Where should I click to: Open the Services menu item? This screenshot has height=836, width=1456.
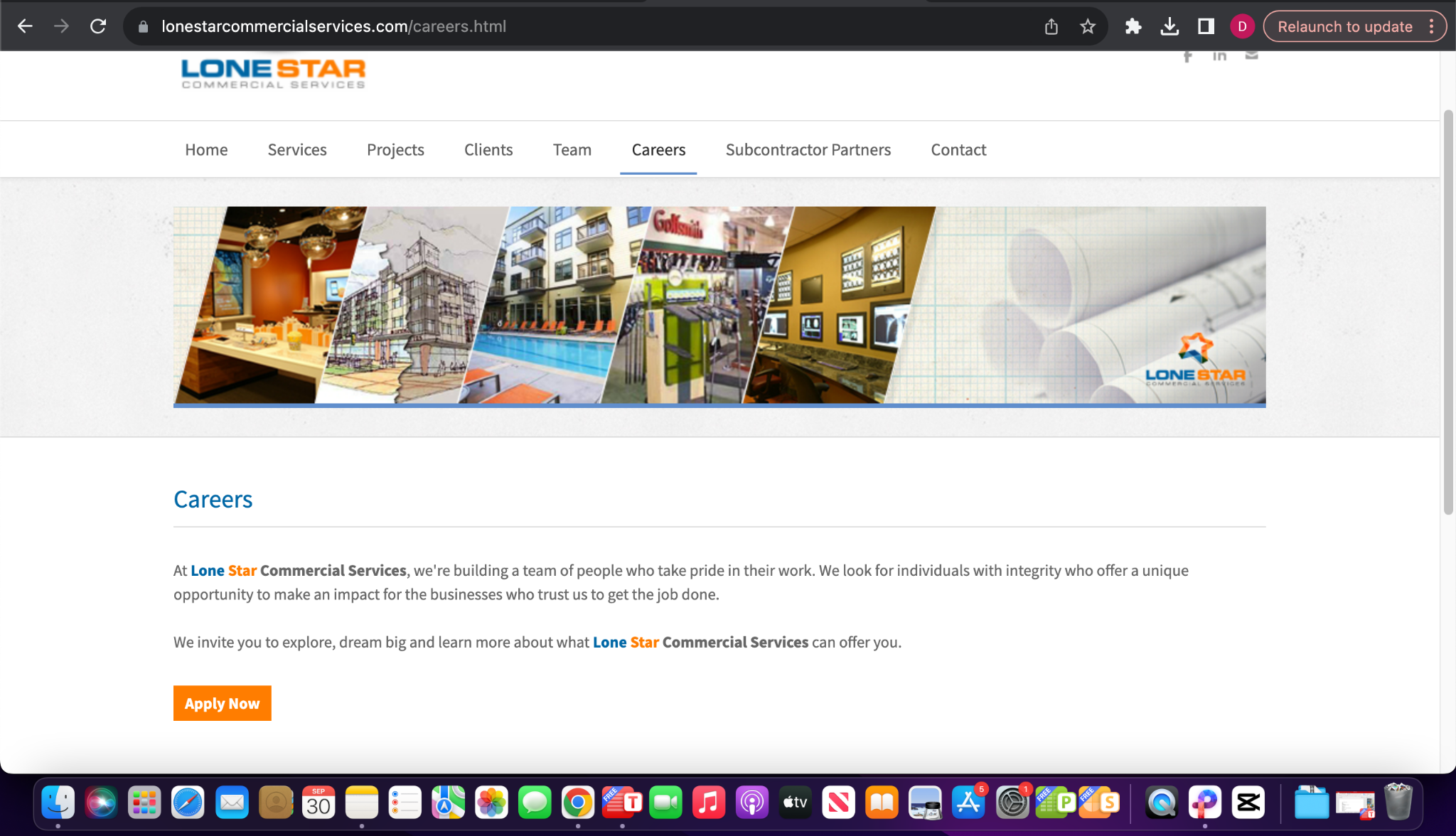click(x=297, y=149)
